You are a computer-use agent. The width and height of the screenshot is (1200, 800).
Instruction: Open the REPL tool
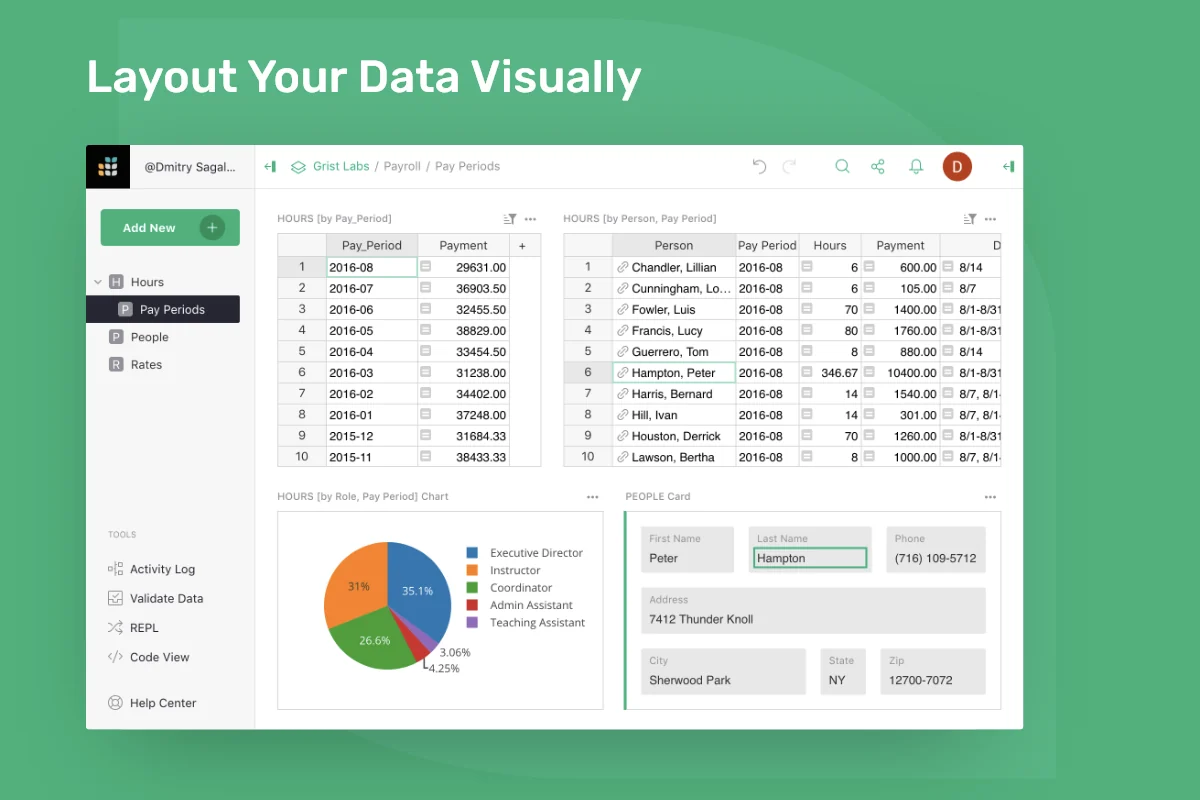click(x=144, y=628)
